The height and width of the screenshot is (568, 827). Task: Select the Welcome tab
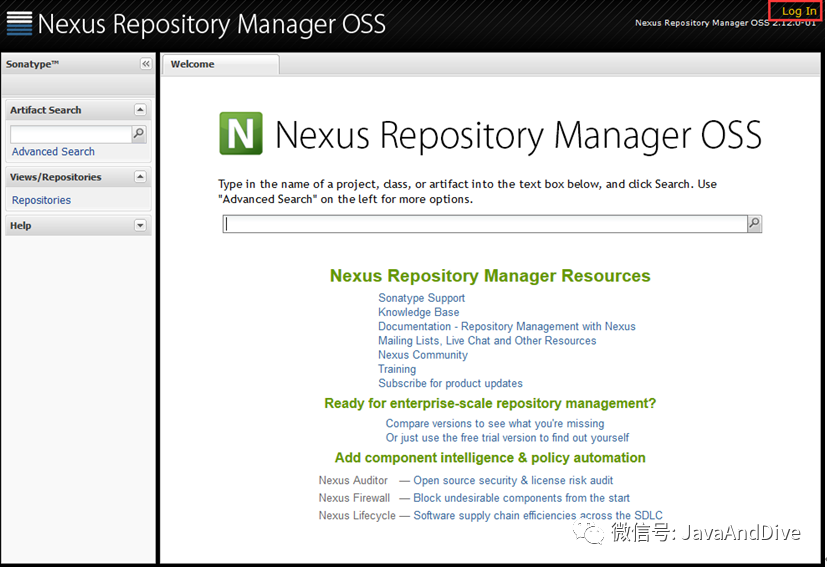220,64
